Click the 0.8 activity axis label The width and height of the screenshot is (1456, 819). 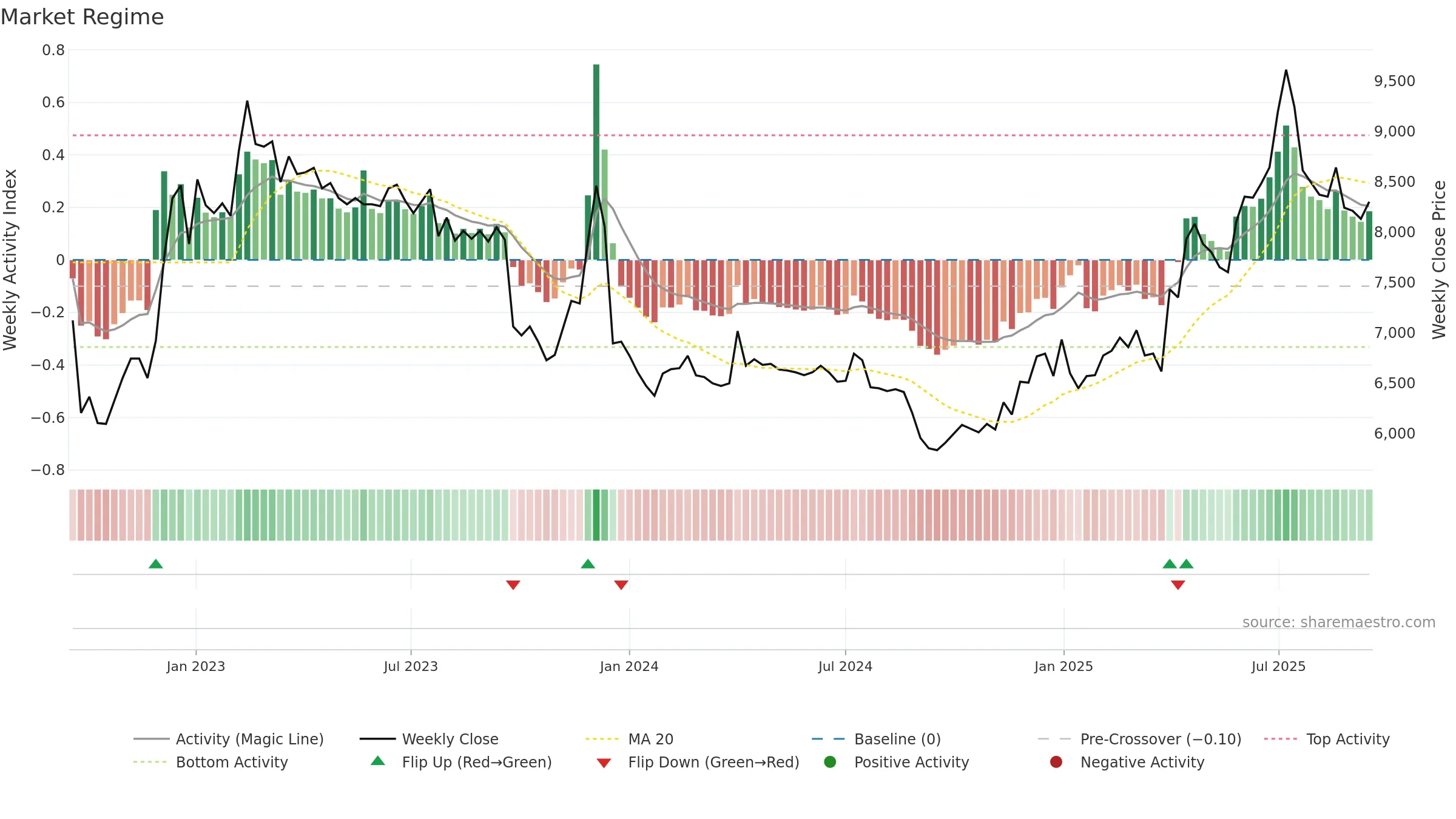[53, 50]
